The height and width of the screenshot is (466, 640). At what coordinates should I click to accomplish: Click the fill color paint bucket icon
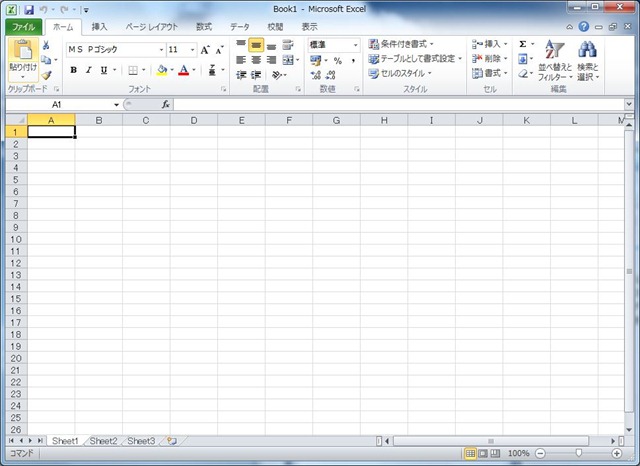tap(162, 70)
